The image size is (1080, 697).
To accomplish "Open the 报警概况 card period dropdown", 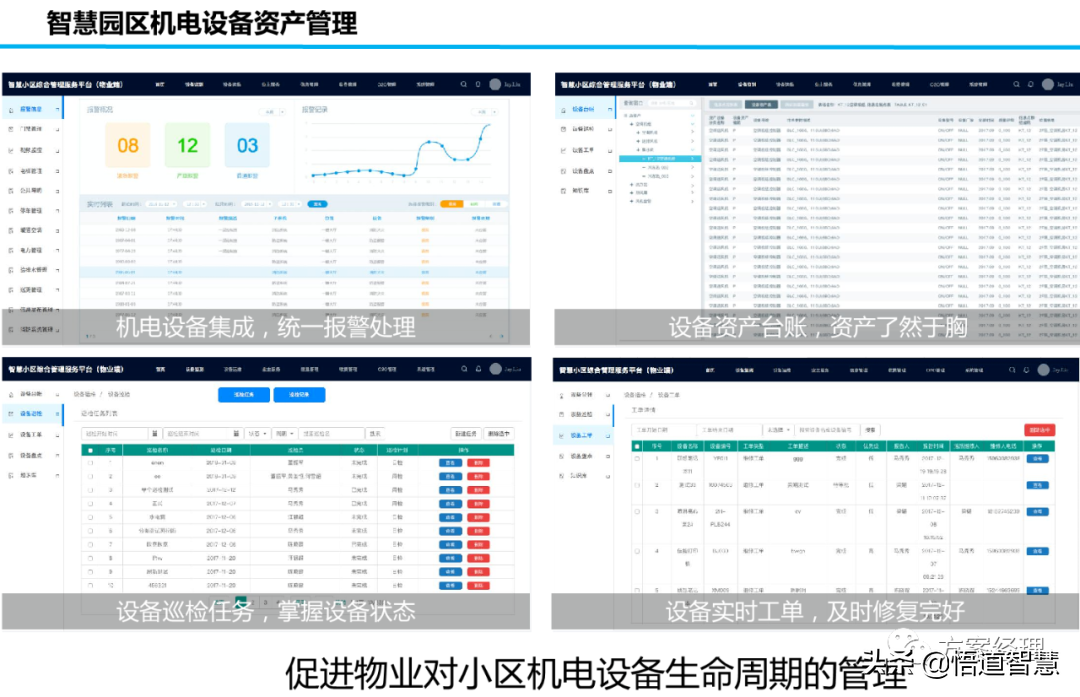I will [272, 112].
